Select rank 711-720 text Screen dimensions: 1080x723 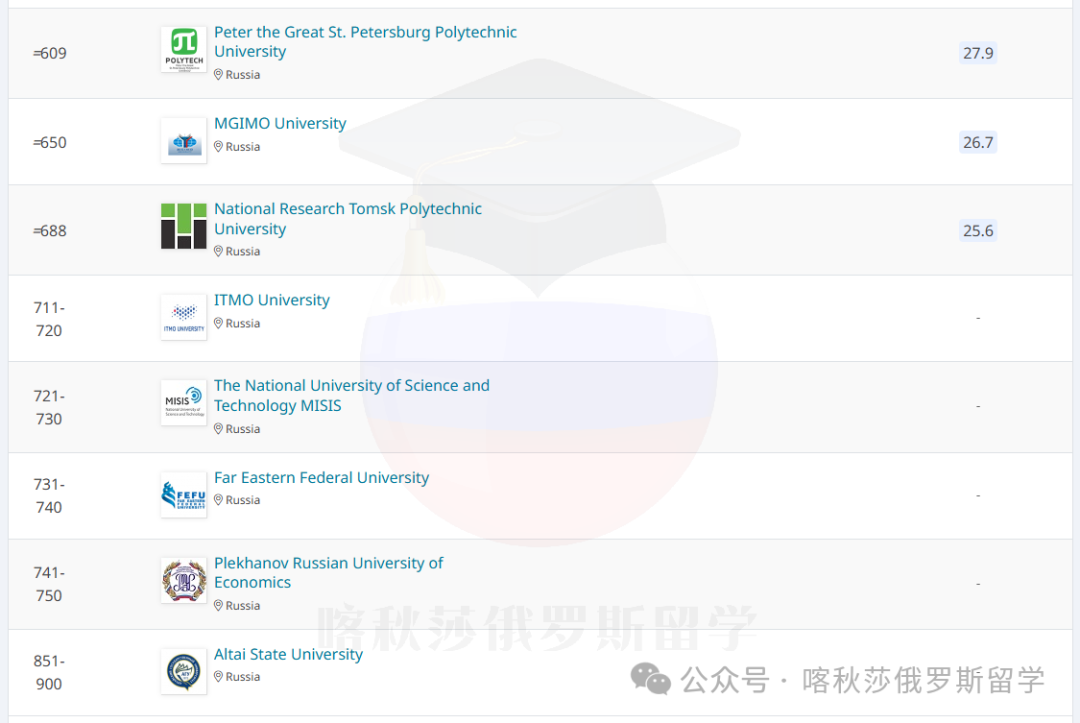(49, 319)
